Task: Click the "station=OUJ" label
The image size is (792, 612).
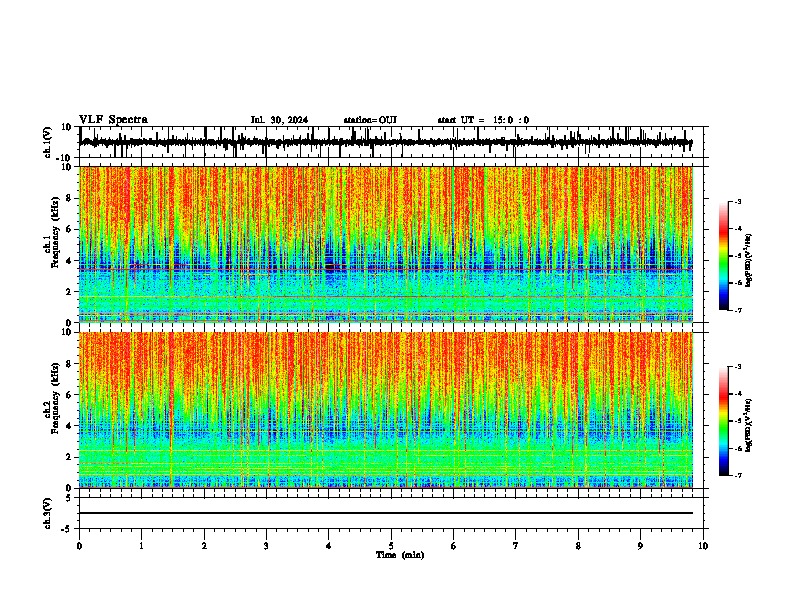Action: [370, 120]
